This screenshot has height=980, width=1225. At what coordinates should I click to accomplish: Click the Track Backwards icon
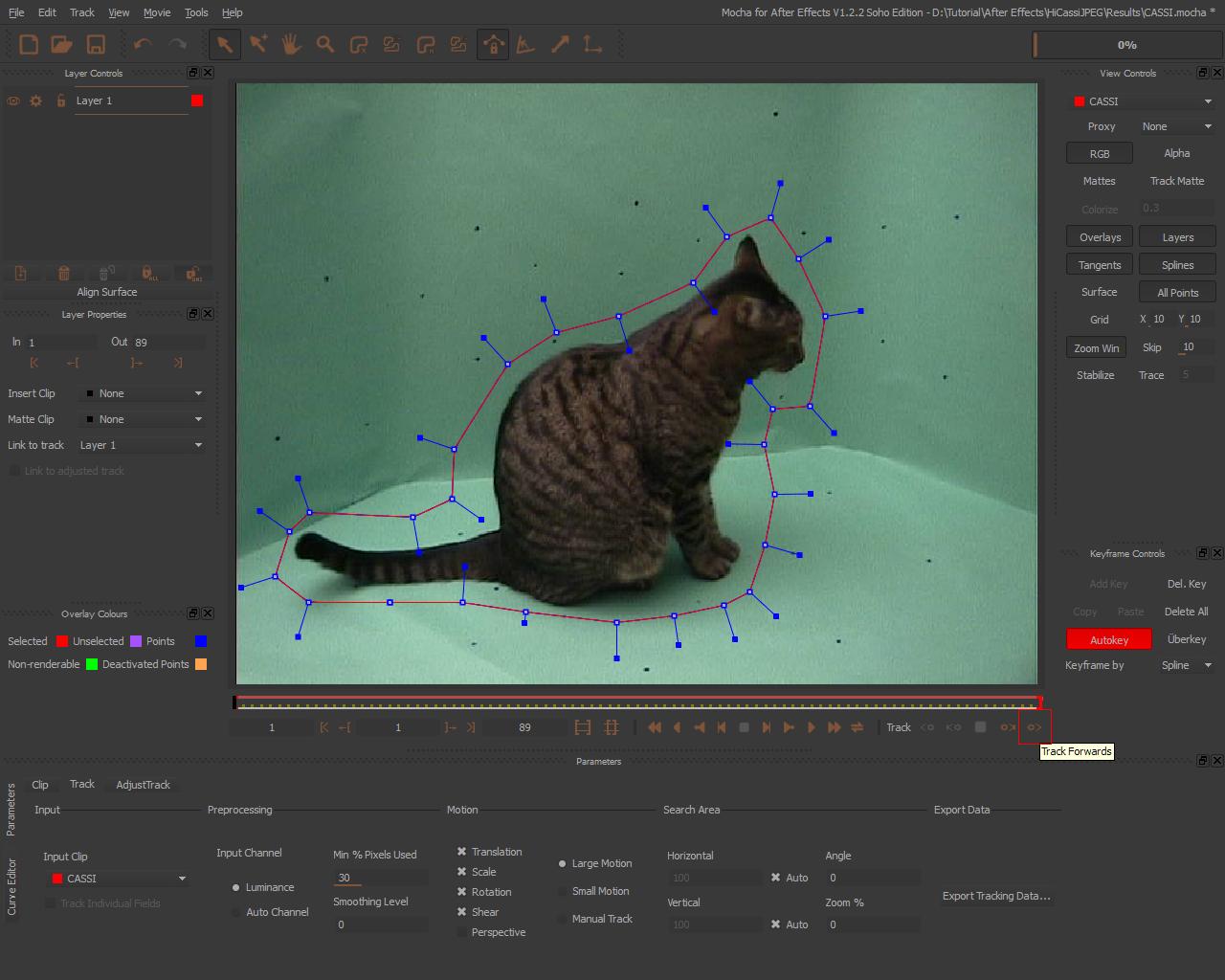[927, 727]
